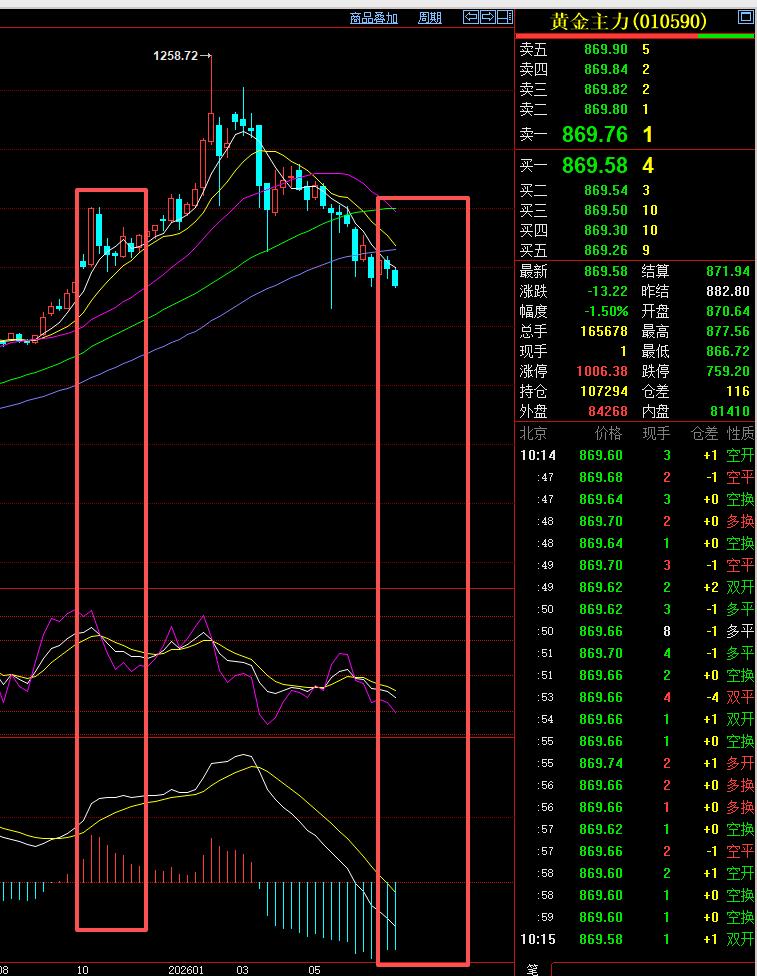This screenshot has width=757, height=976.
Task: Select the 10:14 tick trade row
Action: coord(636,455)
